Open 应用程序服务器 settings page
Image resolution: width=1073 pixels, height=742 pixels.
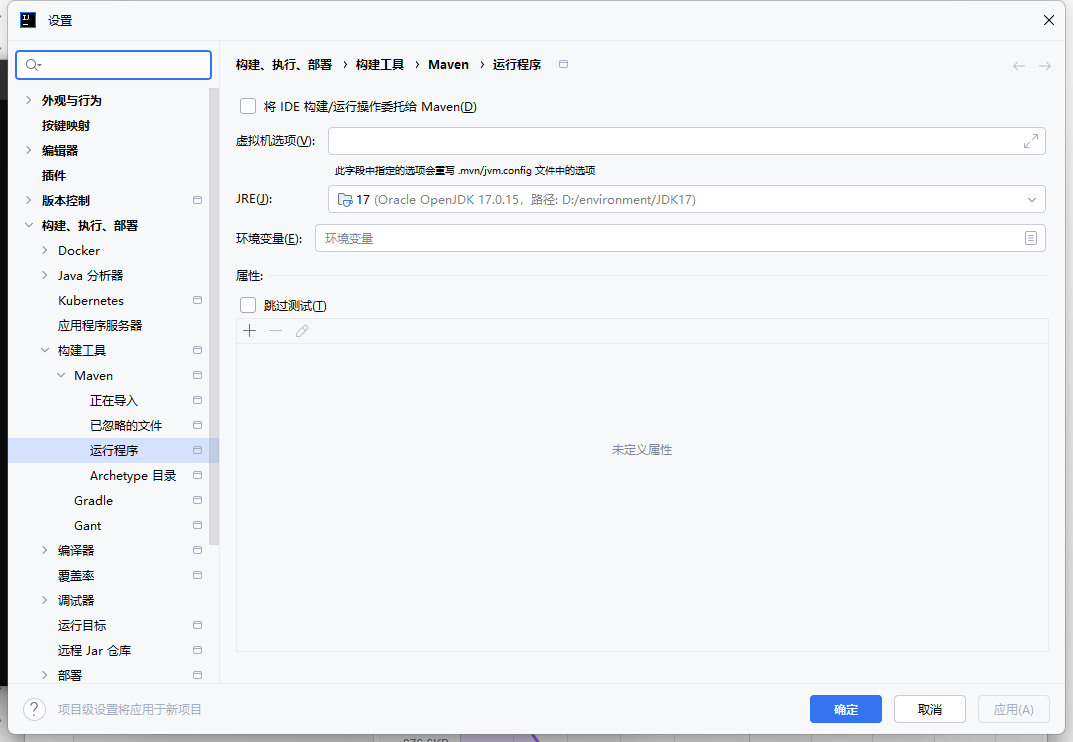100,325
